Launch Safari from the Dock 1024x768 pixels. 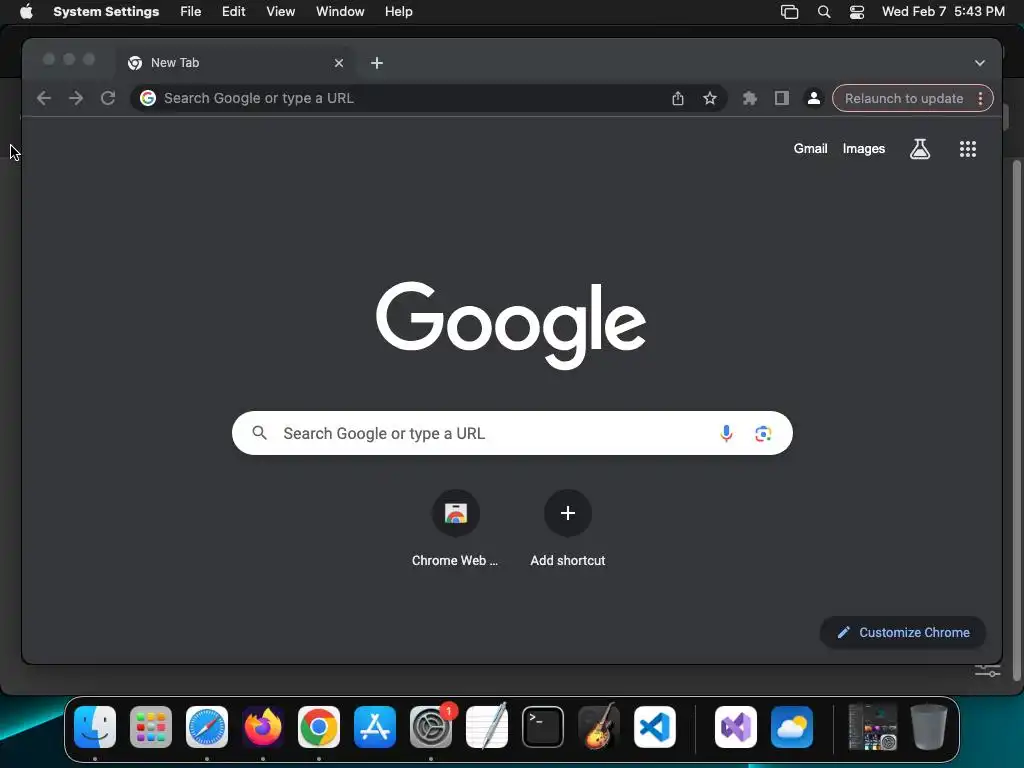207,727
